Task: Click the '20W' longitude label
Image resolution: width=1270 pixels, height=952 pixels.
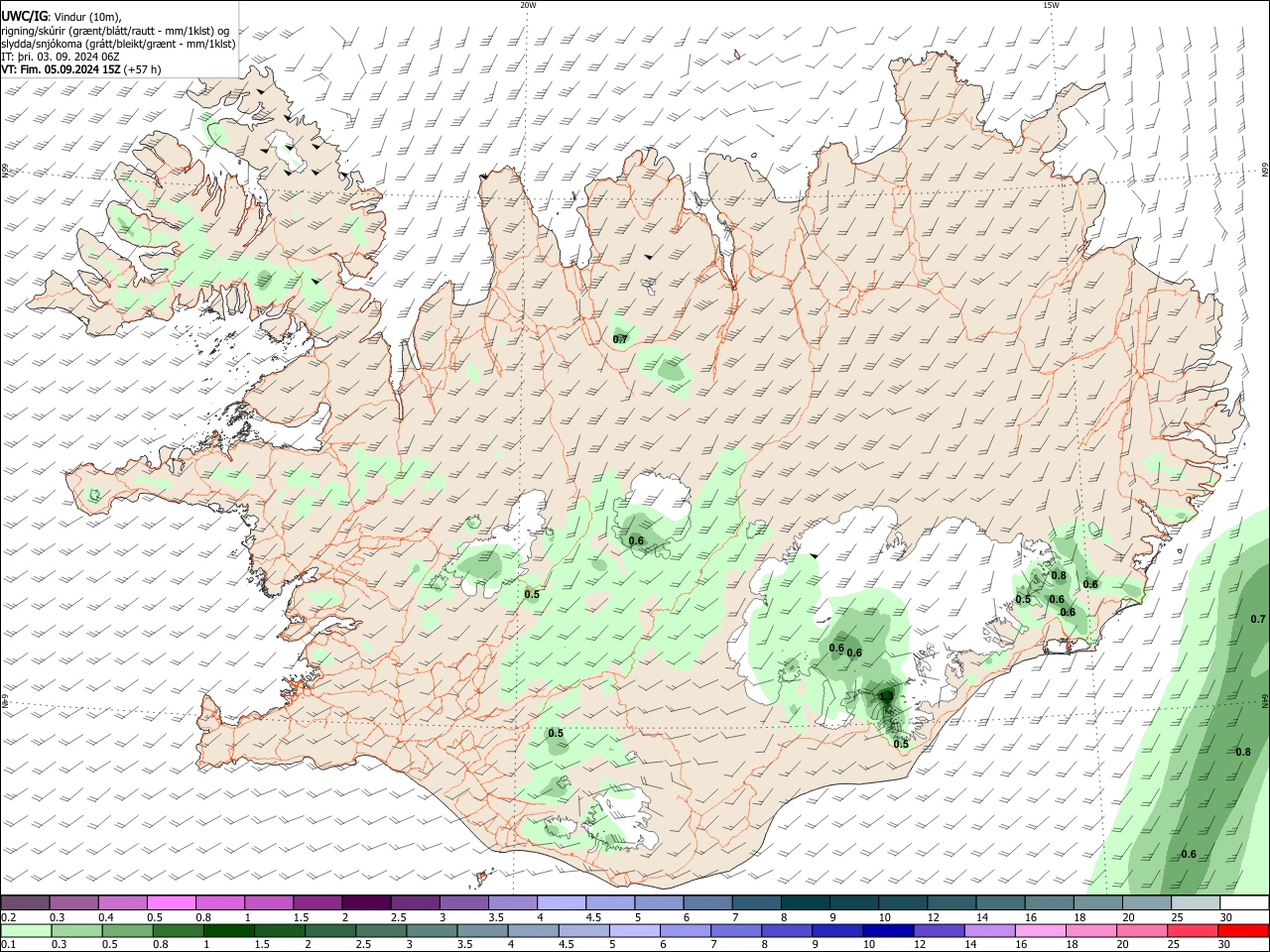Action: (528, 5)
